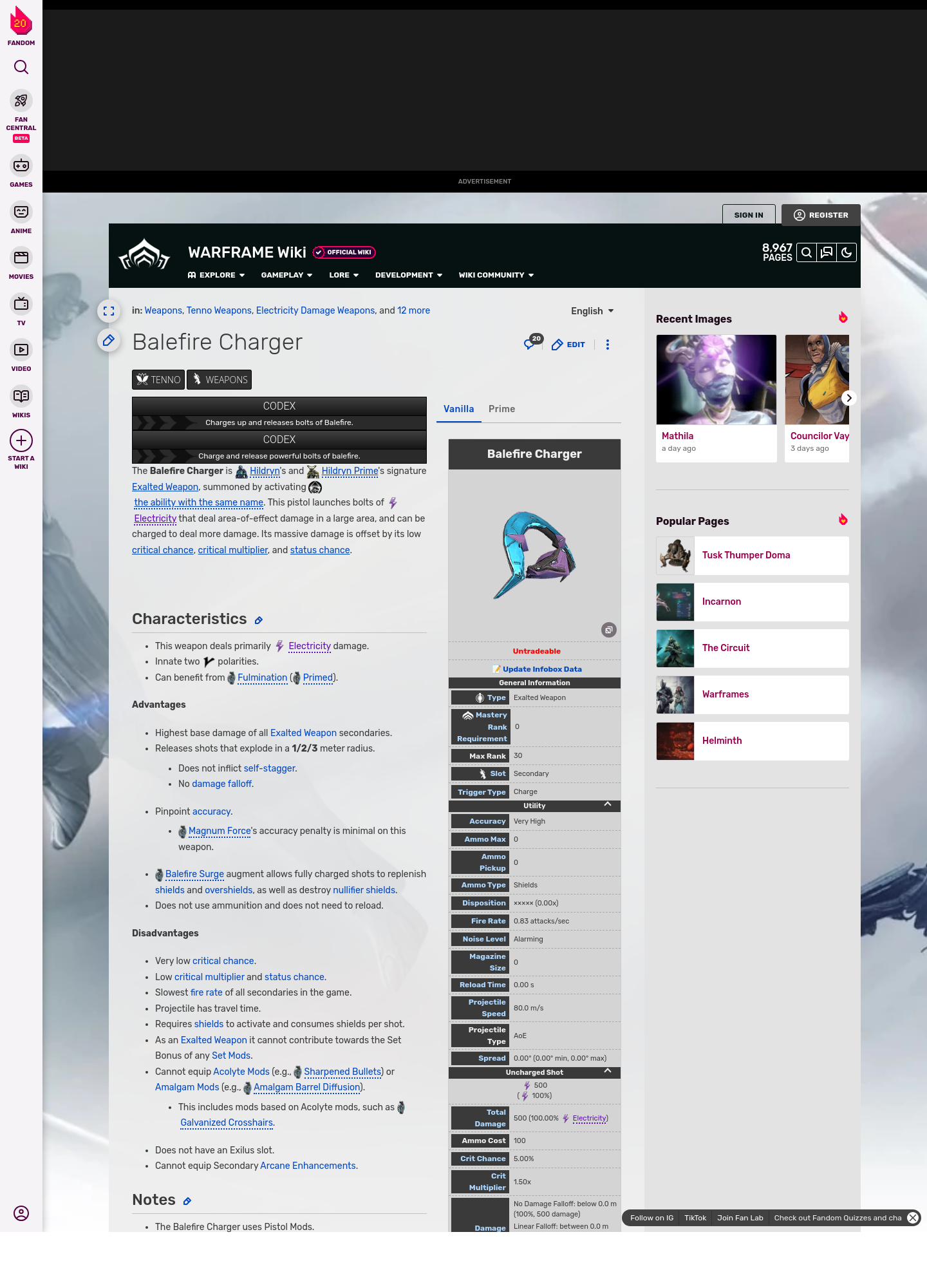Image resolution: width=927 pixels, height=1288 pixels.
Task: Open the Fandom sidebar search
Action: [21, 67]
